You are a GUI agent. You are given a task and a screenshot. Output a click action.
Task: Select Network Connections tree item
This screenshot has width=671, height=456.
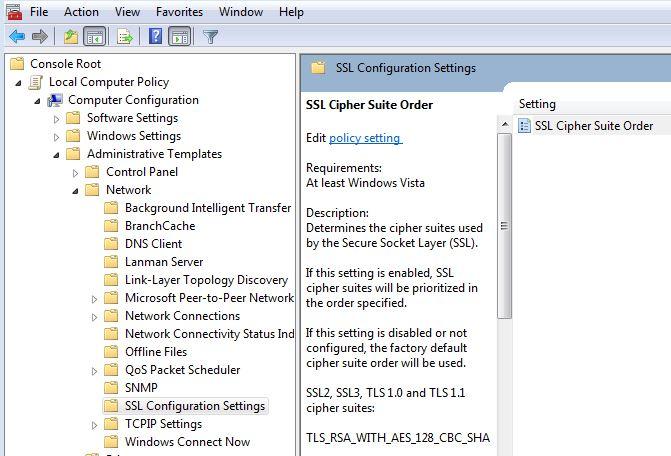point(182,315)
